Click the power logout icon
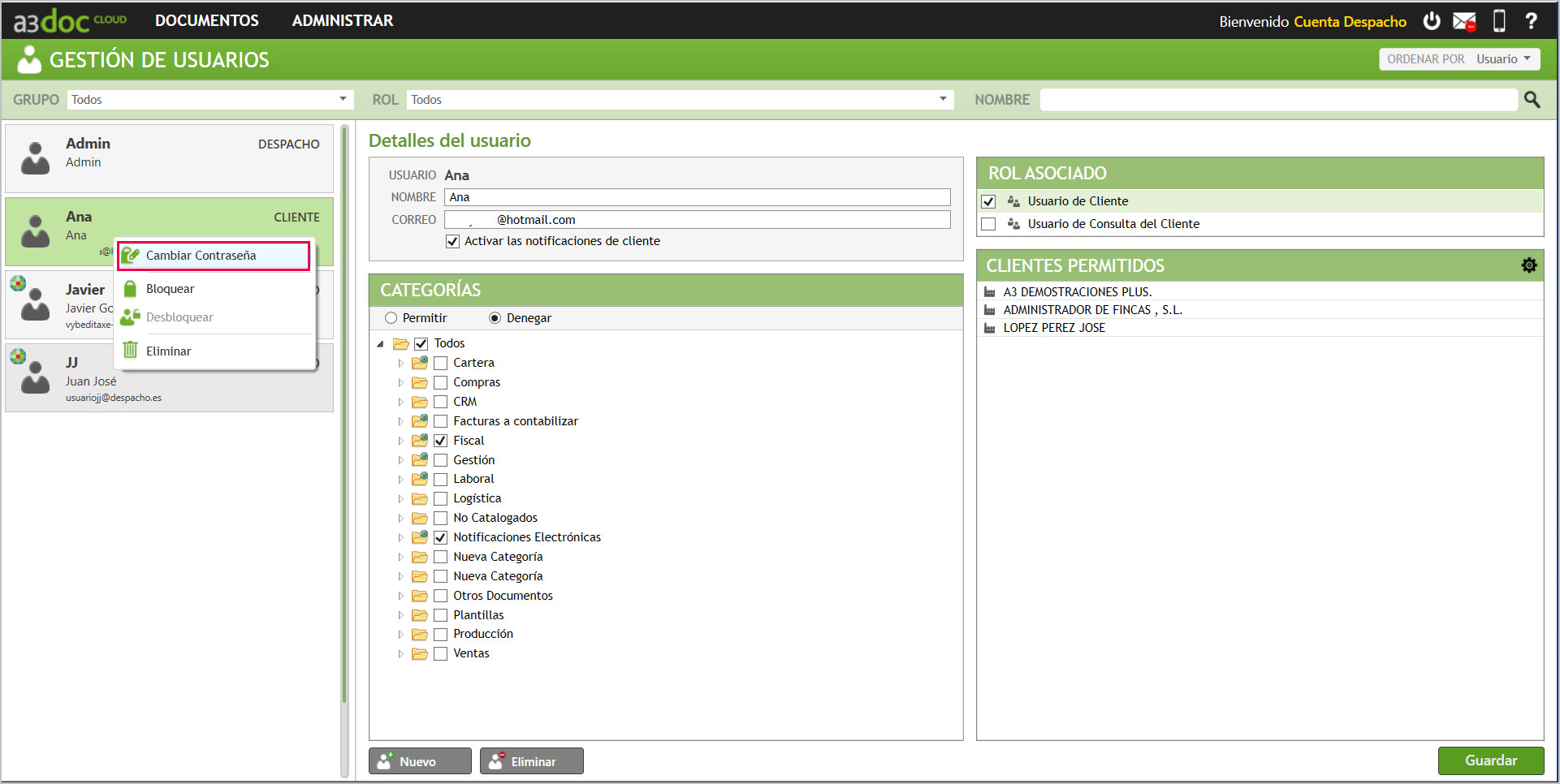1560x784 pixels. click(1432, 21)
